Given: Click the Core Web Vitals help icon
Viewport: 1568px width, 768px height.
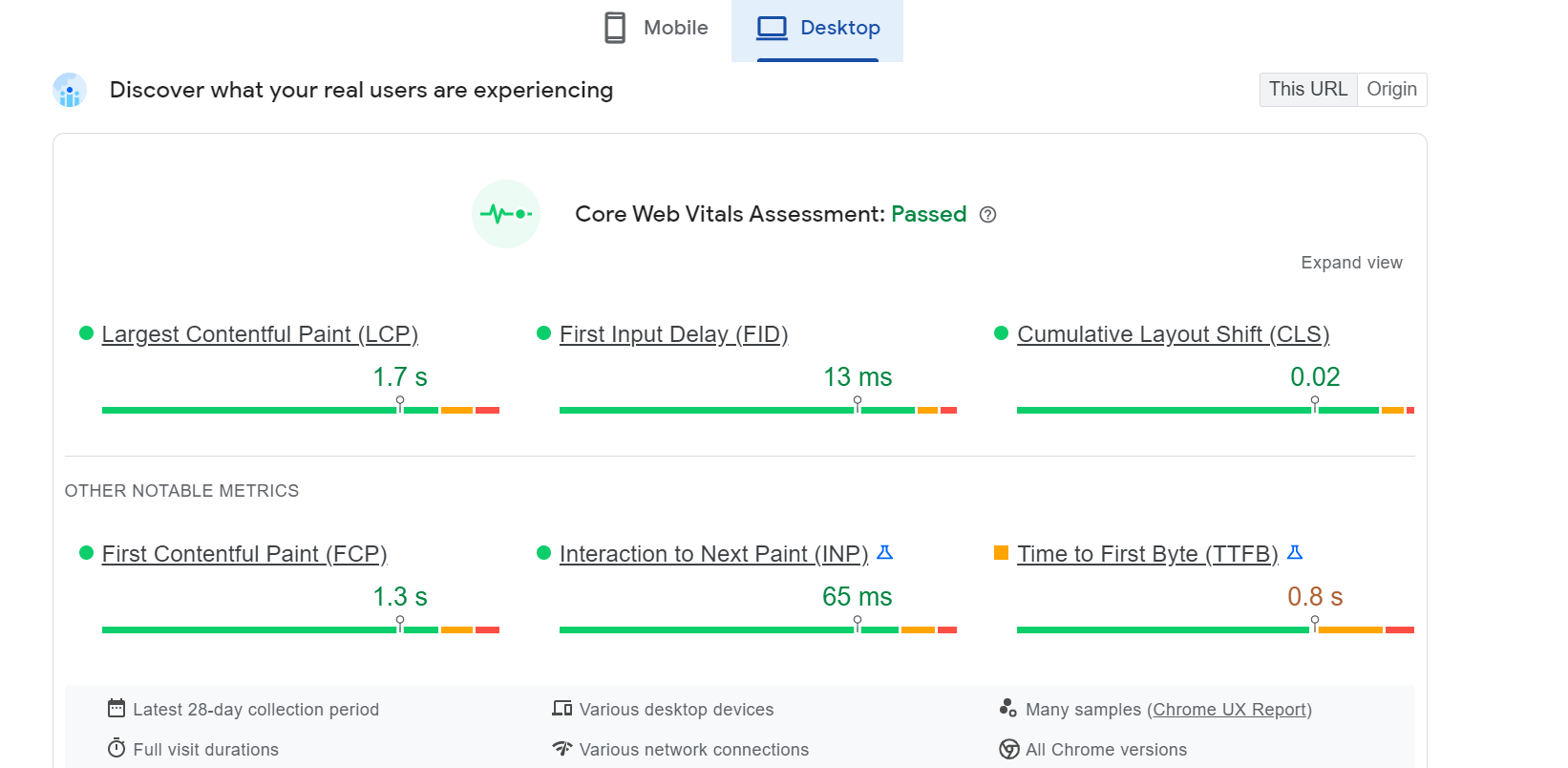Looking at the screenshot, I should coord(988,215).
